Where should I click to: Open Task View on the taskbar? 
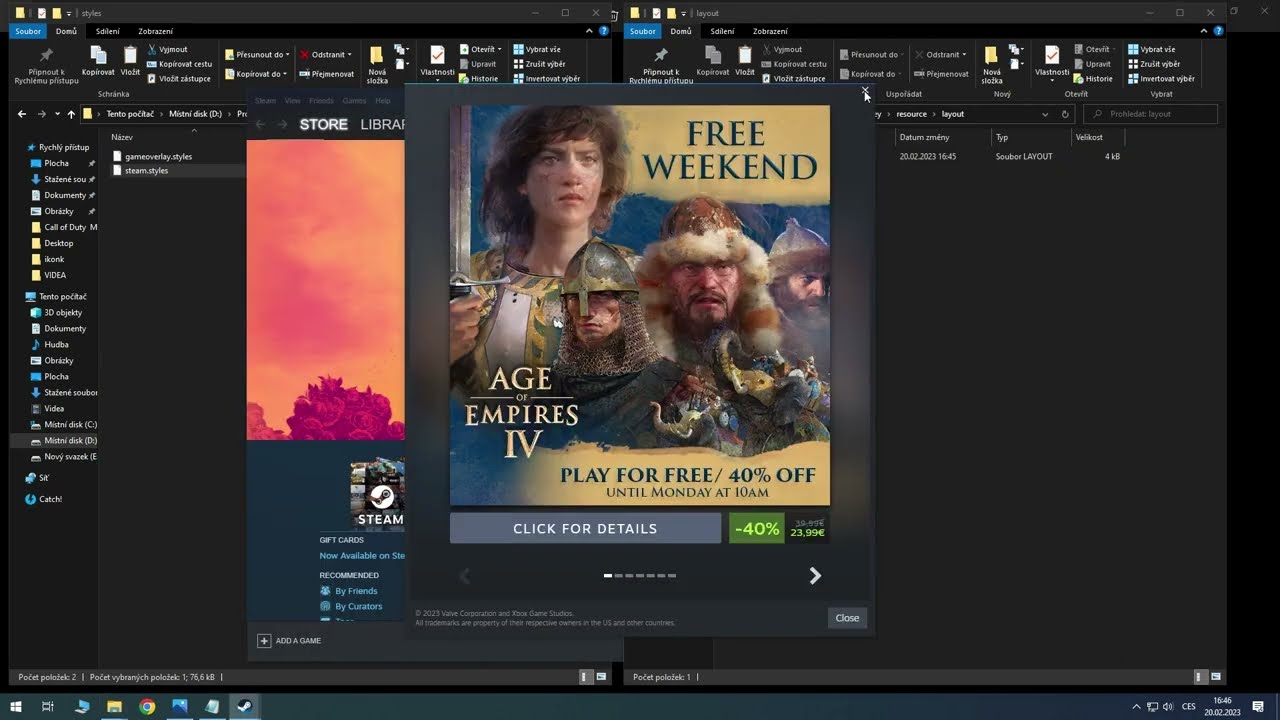47,707
